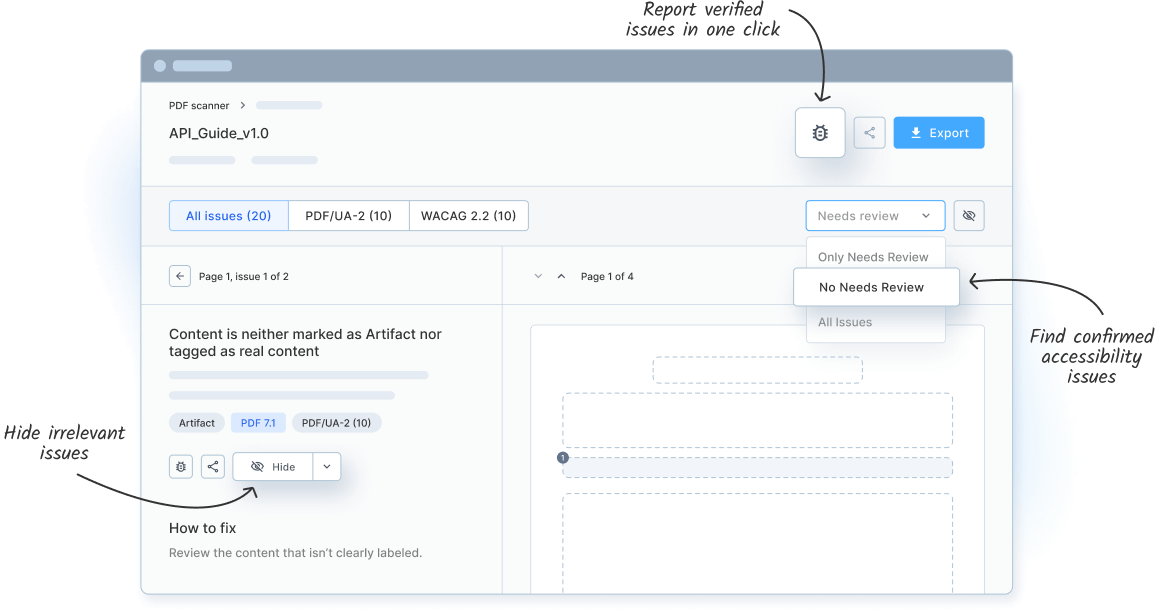Image resolution: width=1156 pixels, height=613 pixels.
Task: Share this issue via small share icon
Action: 213,466
